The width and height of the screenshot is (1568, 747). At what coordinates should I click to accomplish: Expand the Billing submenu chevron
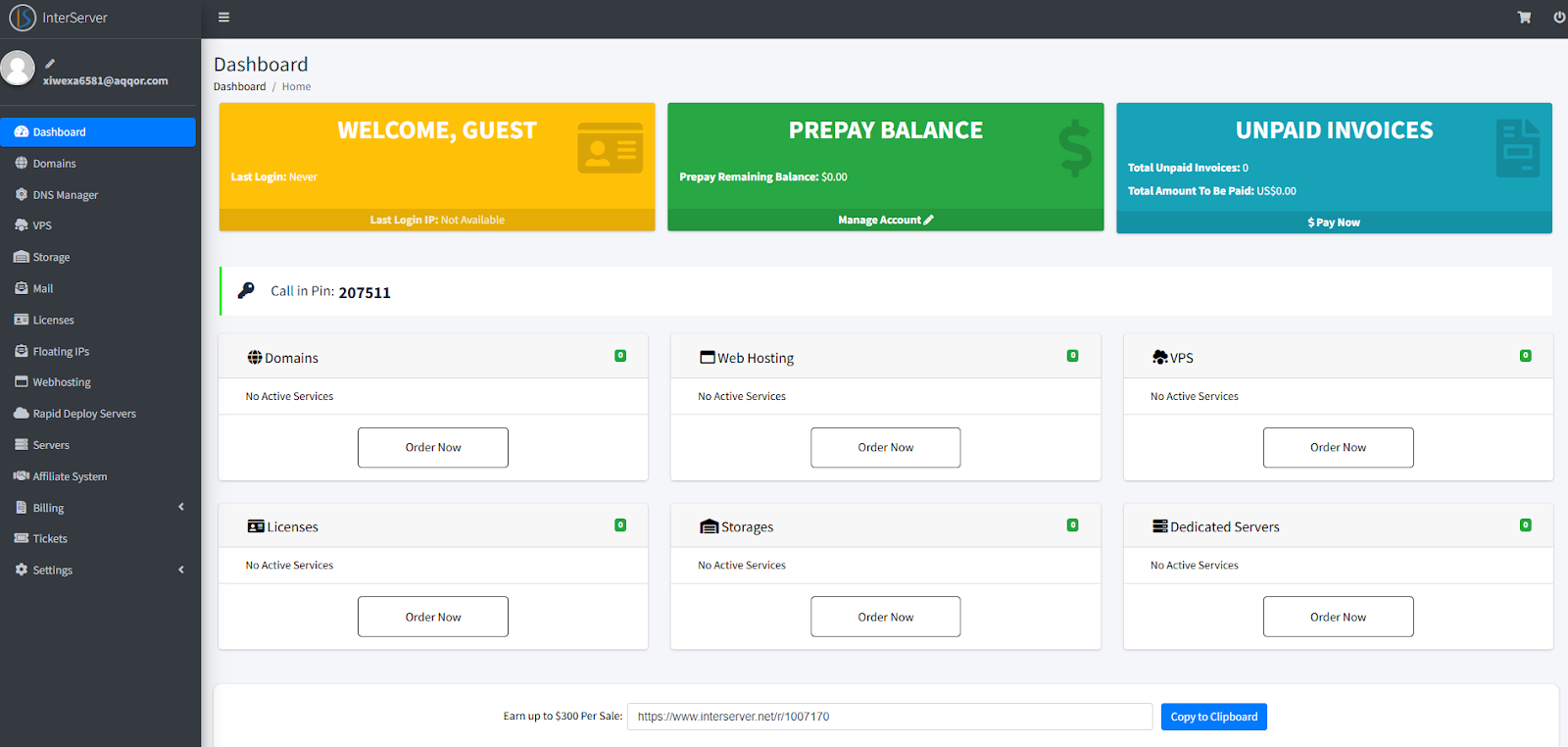[x=181, y=507]
